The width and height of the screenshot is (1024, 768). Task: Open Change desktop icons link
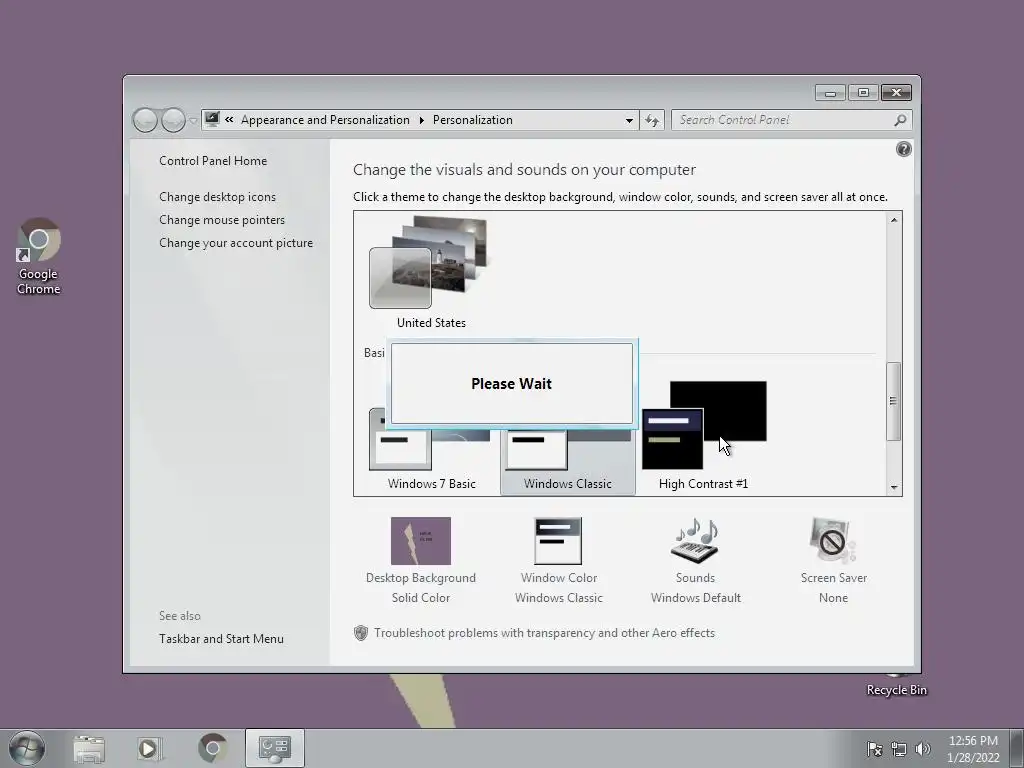click(x=217, y=197)
